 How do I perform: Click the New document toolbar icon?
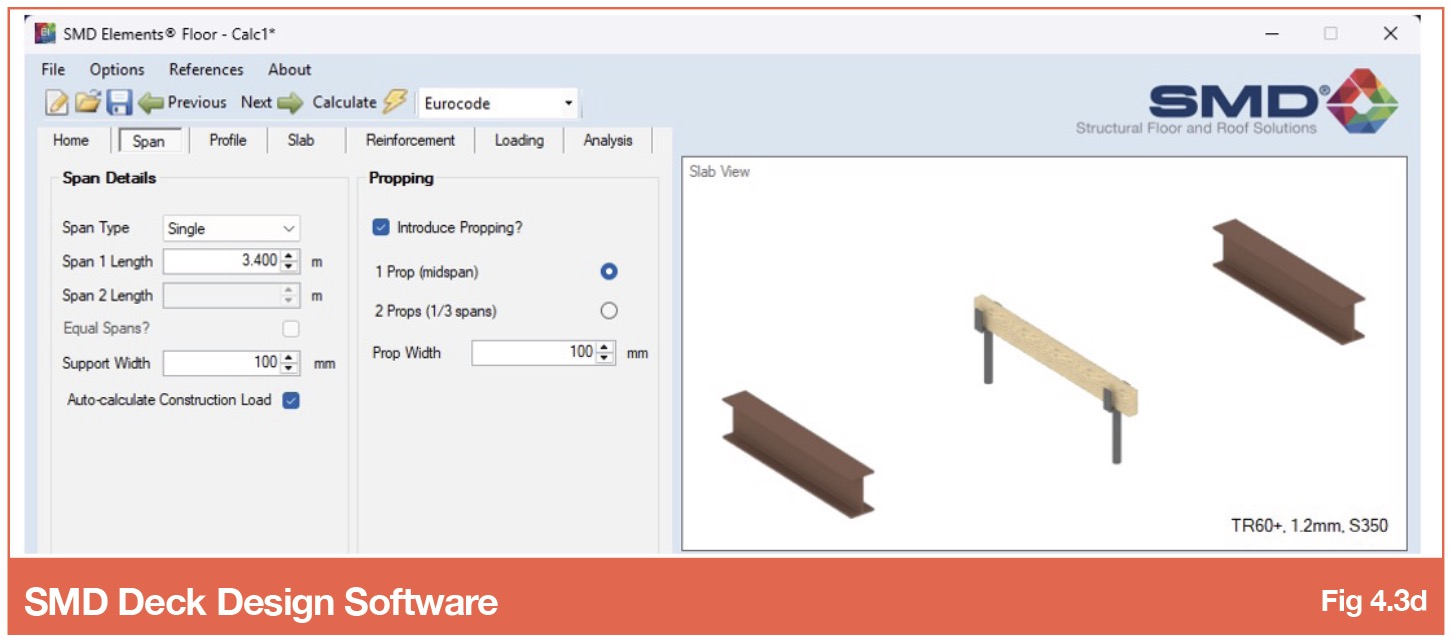[x=57, y=102]
